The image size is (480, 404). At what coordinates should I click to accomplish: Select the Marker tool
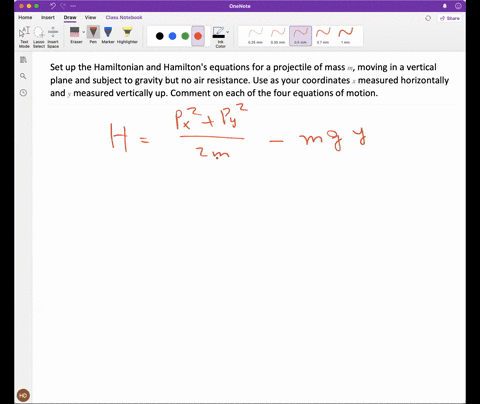coord(108,35)
